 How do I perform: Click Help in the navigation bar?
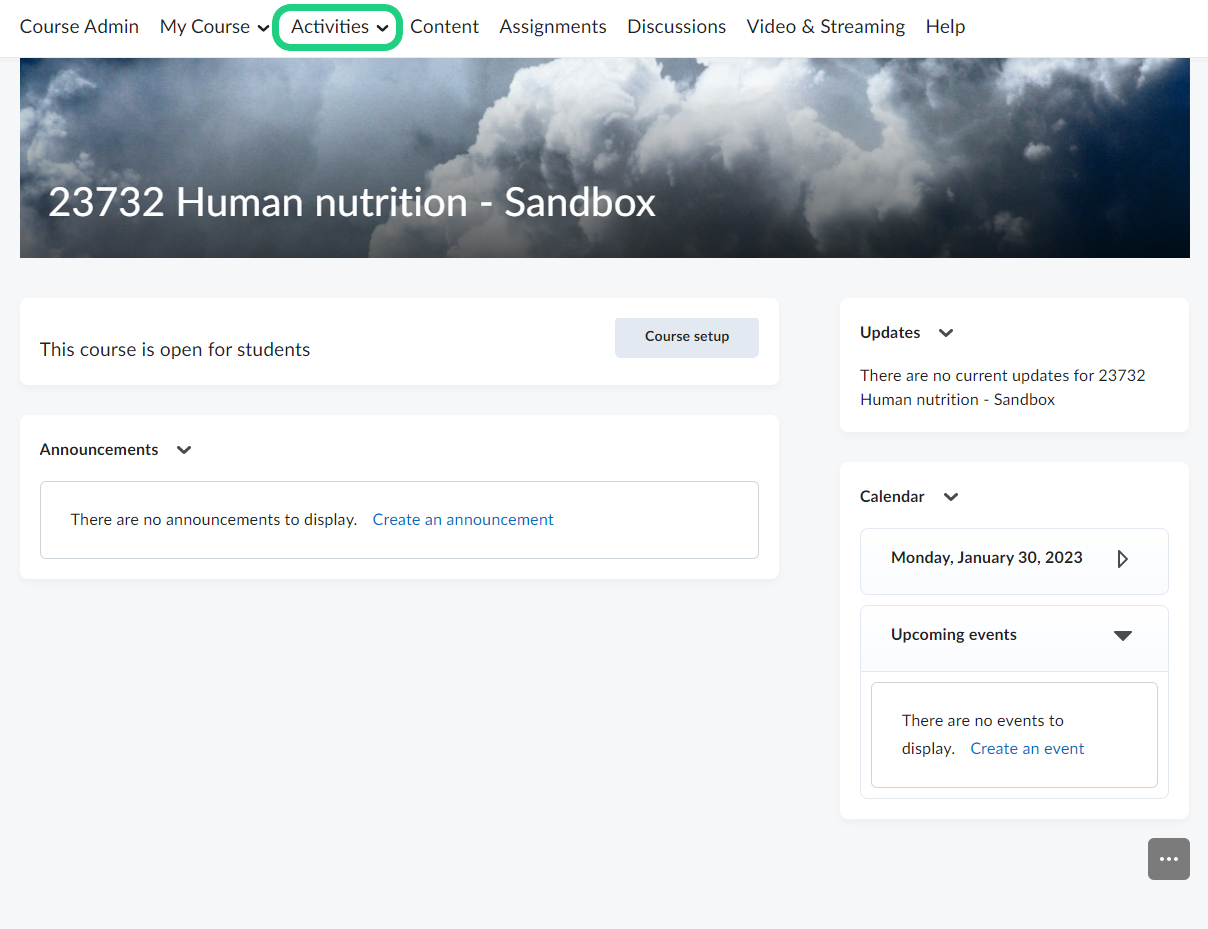(x=945, y=27)
